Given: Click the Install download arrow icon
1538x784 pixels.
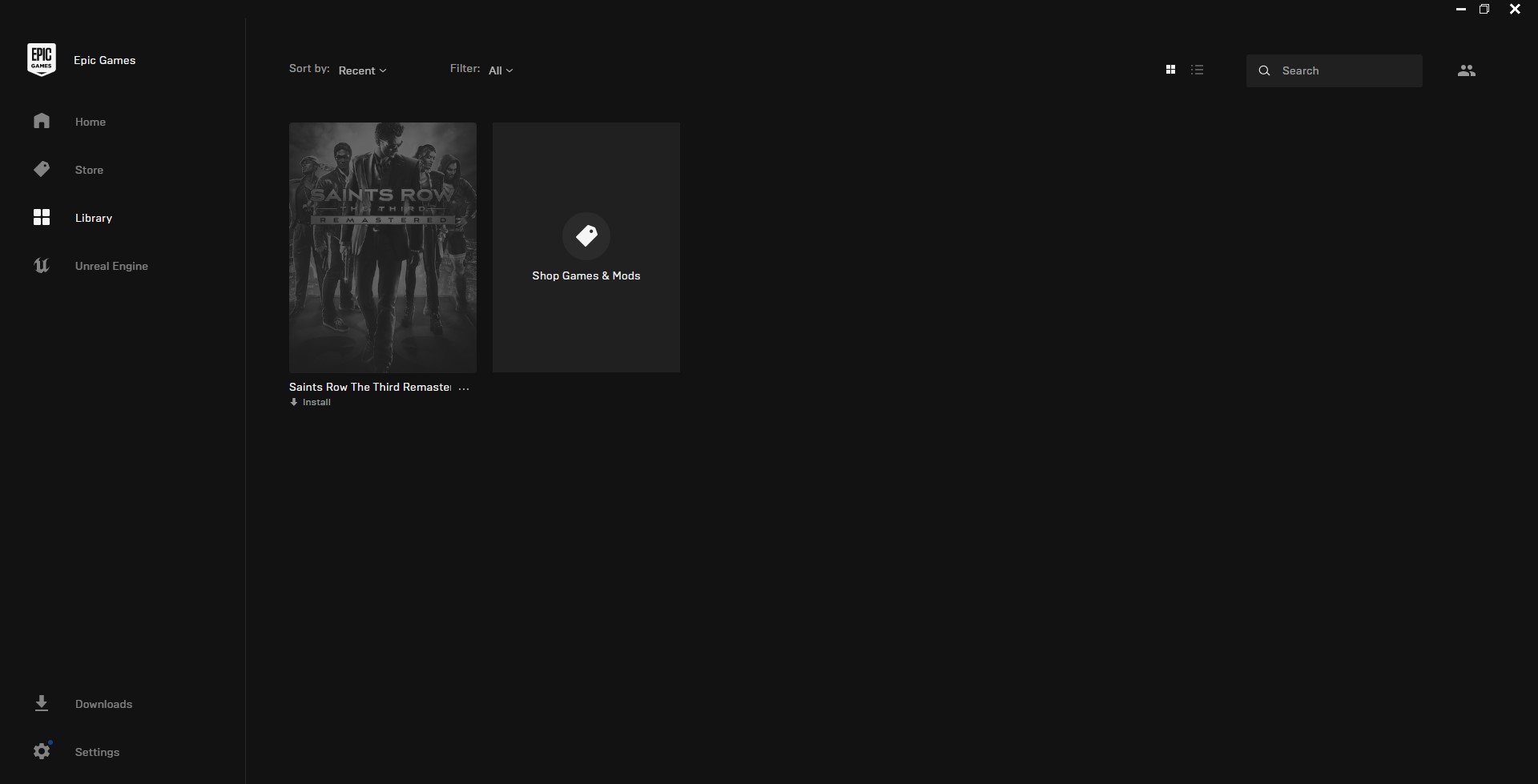Looking at the screenshot, I should [294, 402].
